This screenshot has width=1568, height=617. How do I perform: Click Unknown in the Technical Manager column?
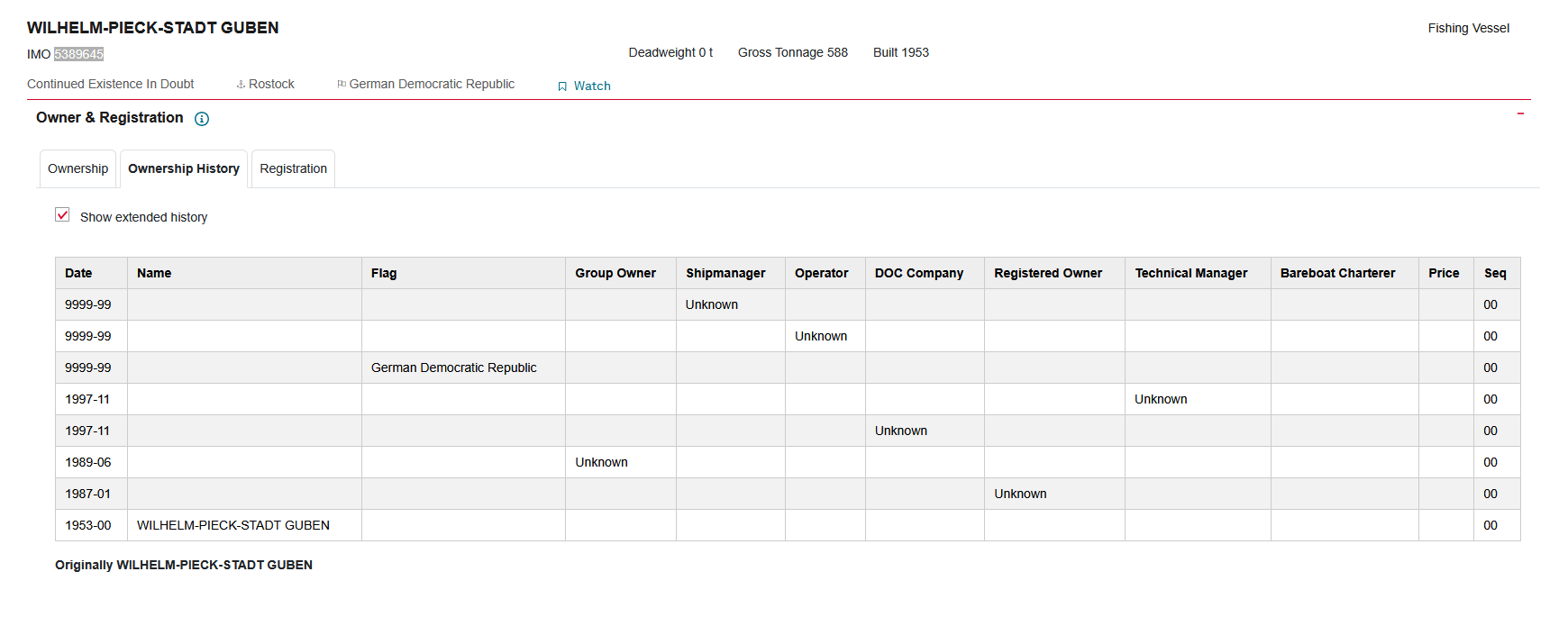click(1161, 399)
